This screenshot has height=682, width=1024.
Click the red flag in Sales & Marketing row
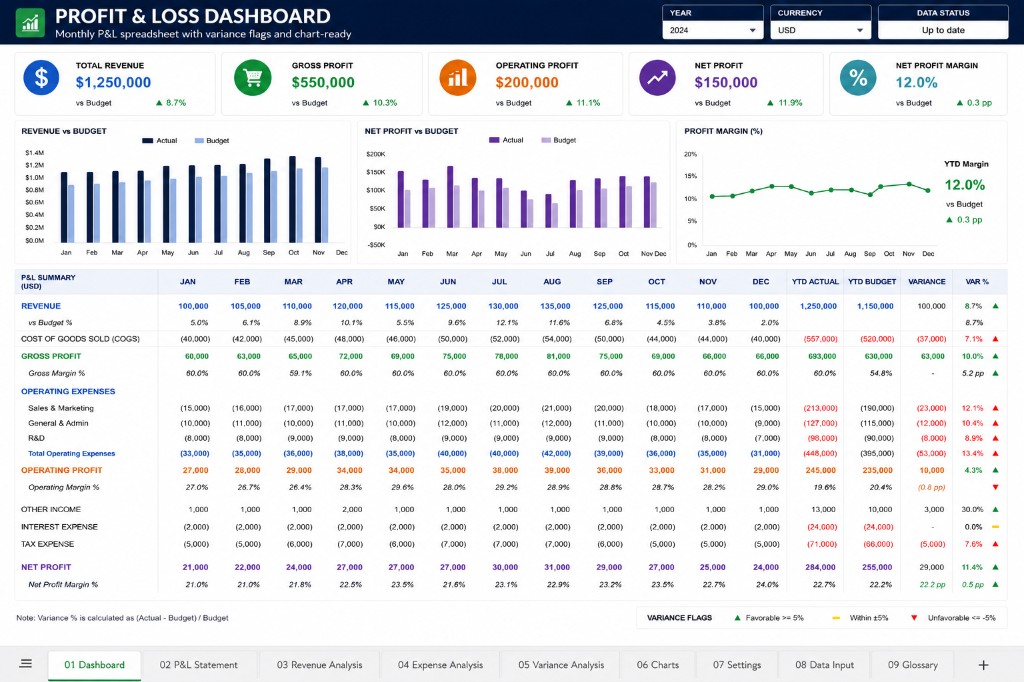coord(995,408)
